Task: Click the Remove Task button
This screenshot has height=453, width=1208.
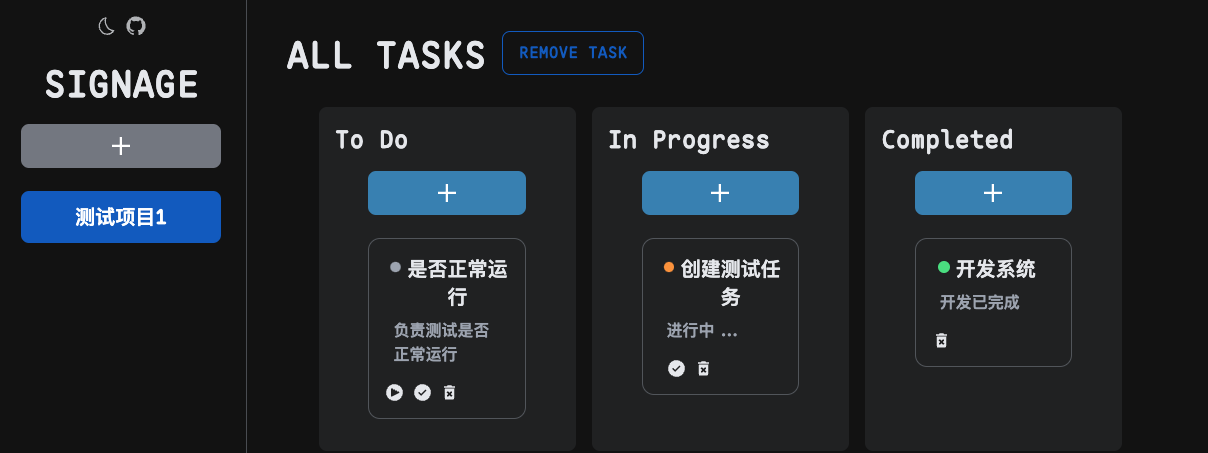Action: pyautogui.click(x=573, y=53)
